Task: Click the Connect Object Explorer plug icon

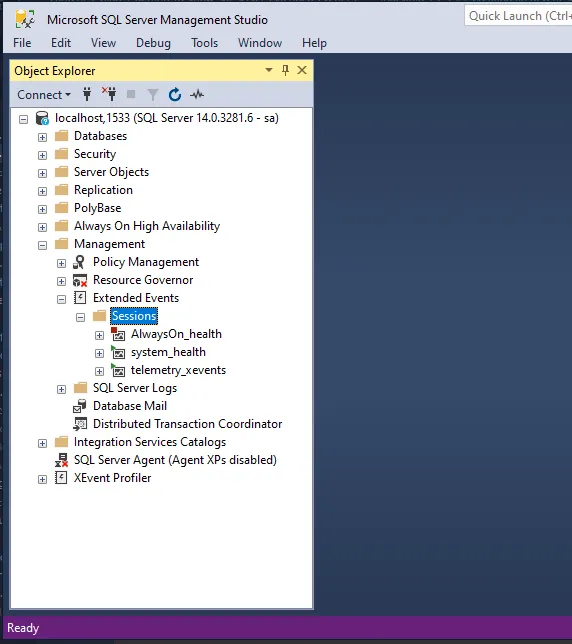Action: tap(87, 94)
